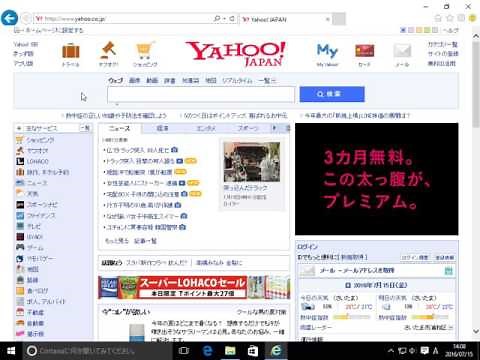Pick the yellow page theme color square
The height and width of the screenshot is (360, 480).
pyautogui.click(x=419, y=30)
